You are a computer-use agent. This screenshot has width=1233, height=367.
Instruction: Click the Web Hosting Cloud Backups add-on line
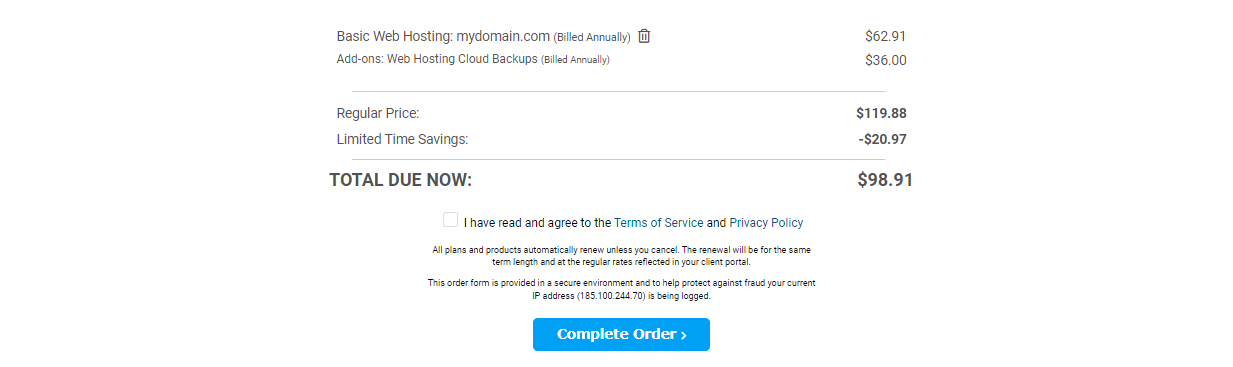pos(473,60)
